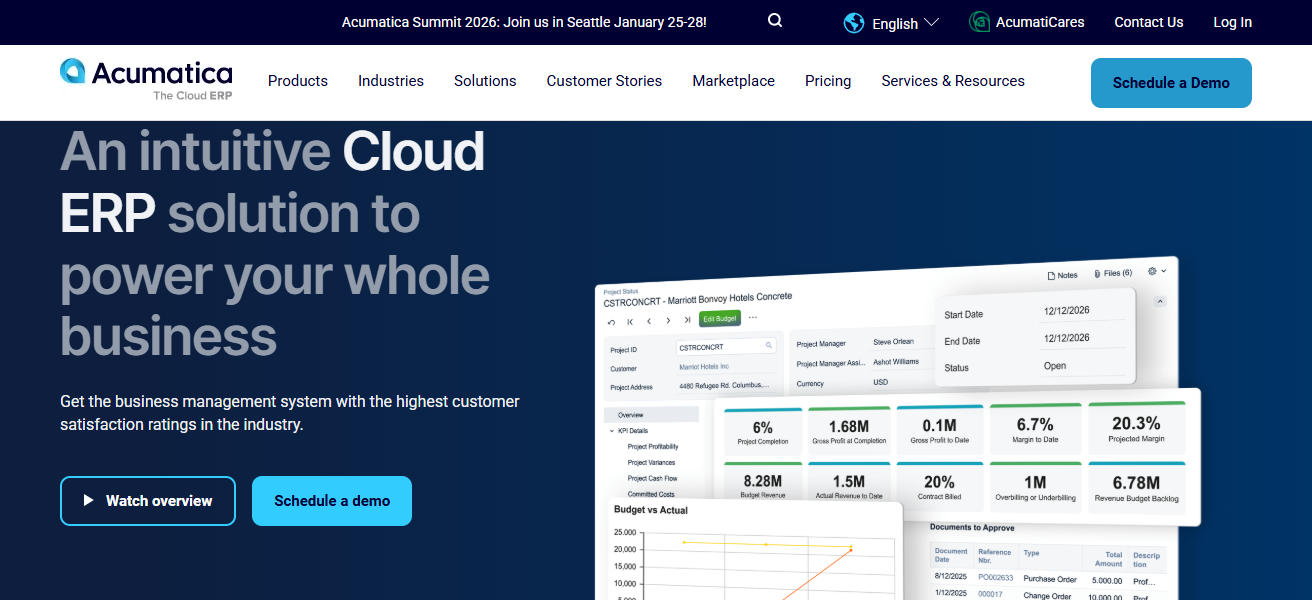Click the Notes icon in project screen

tap(1051, 275)
